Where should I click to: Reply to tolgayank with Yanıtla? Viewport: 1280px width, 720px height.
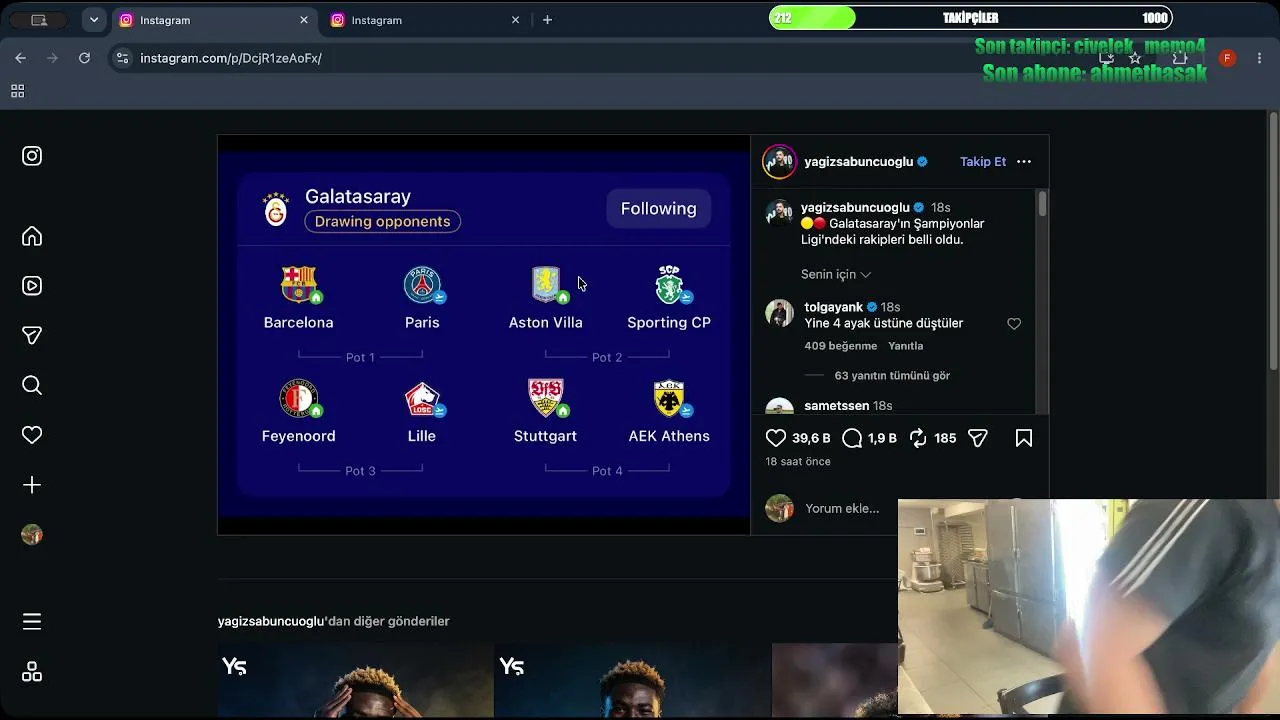point(906,346)
